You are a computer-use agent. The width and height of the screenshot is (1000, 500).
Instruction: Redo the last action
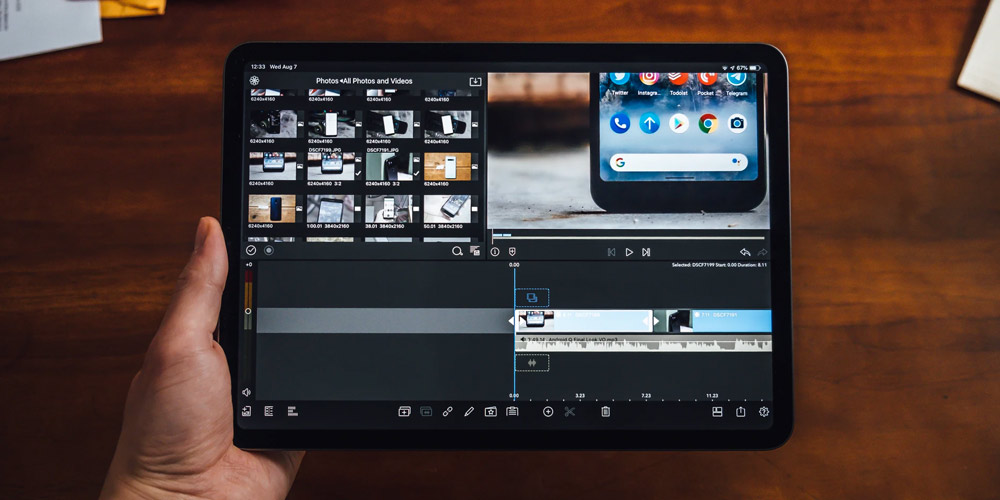point(762,252)
